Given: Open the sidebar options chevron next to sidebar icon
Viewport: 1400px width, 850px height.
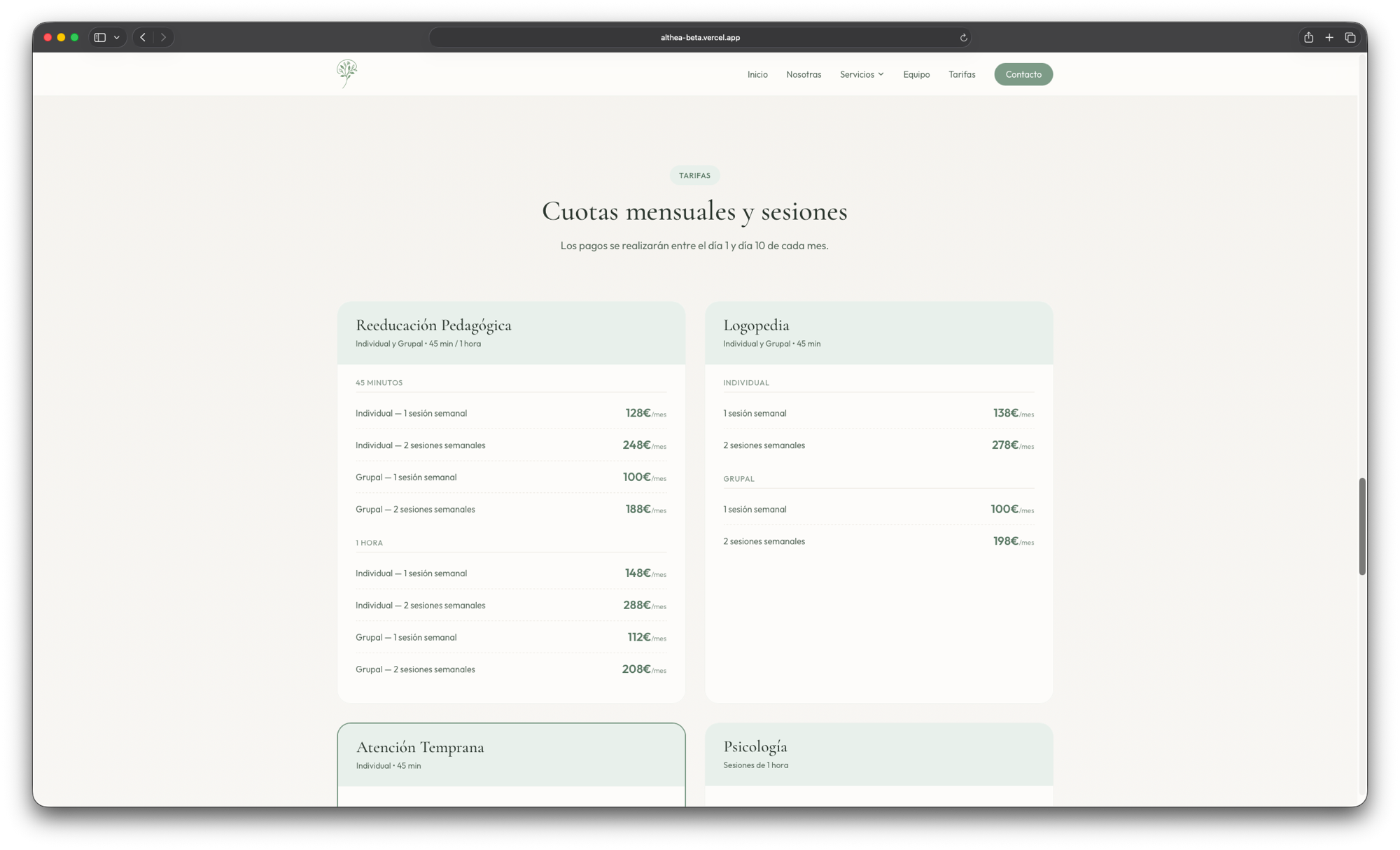Looking at the screenshot, I should 117,37.
